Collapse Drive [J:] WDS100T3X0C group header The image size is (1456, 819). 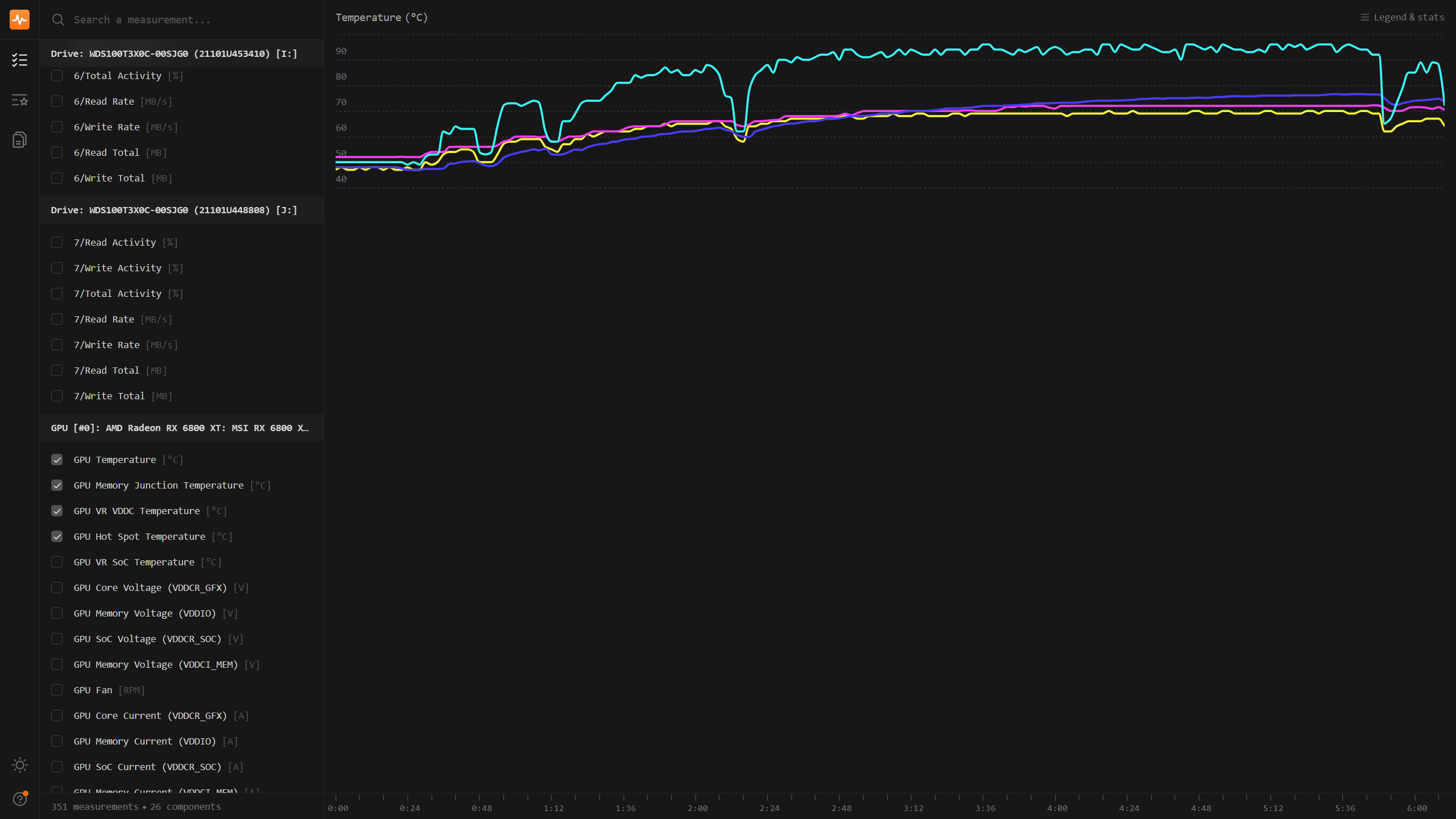(174, 210)
